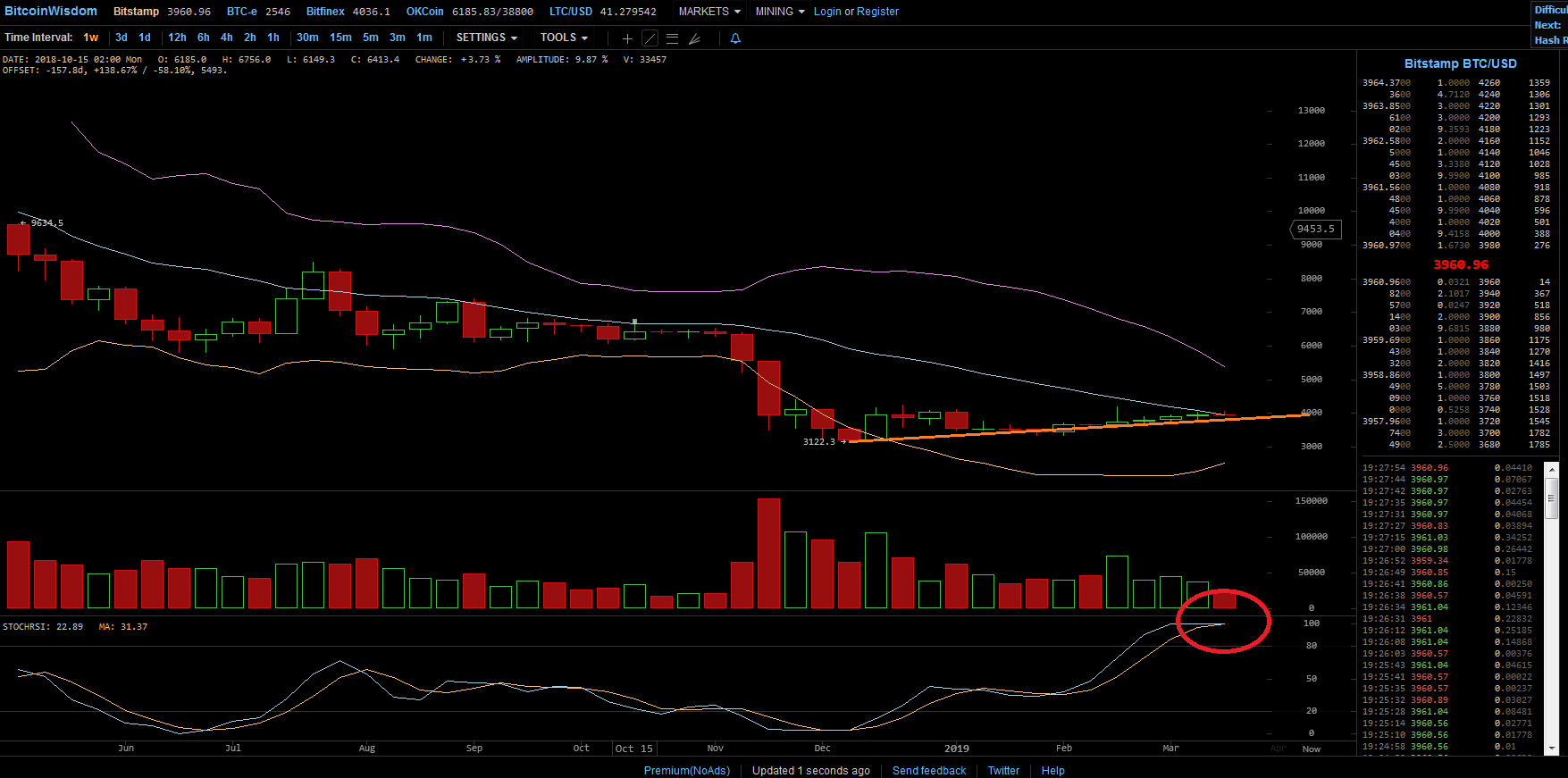Click the trades list scrollbar thumb
The height and width of the screenshot is (778, 1568).
(1552, 498)
